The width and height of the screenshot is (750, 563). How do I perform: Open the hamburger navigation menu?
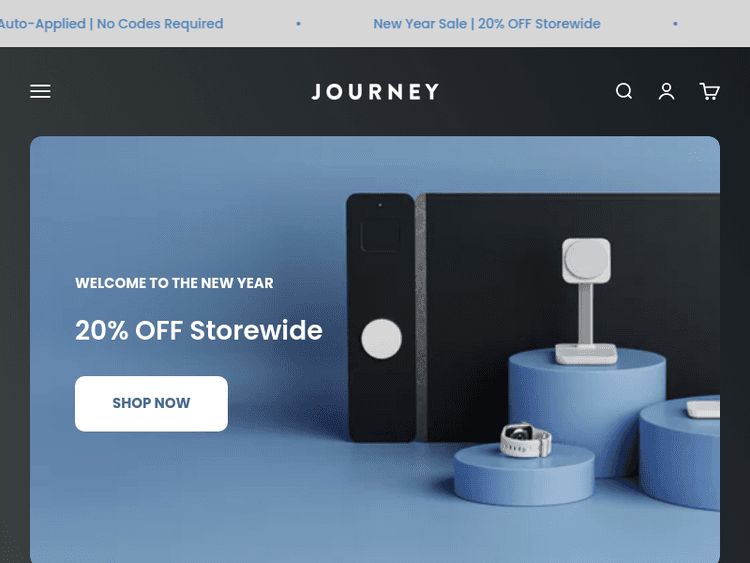[40, 91]
